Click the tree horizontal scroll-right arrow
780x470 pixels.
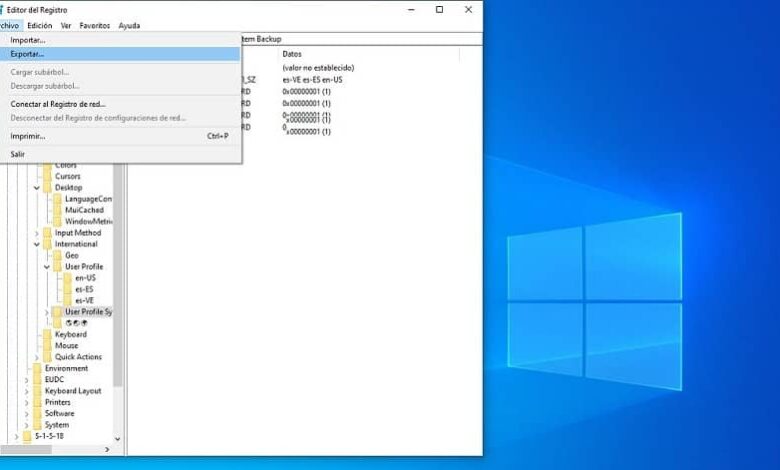coord(107,450)
